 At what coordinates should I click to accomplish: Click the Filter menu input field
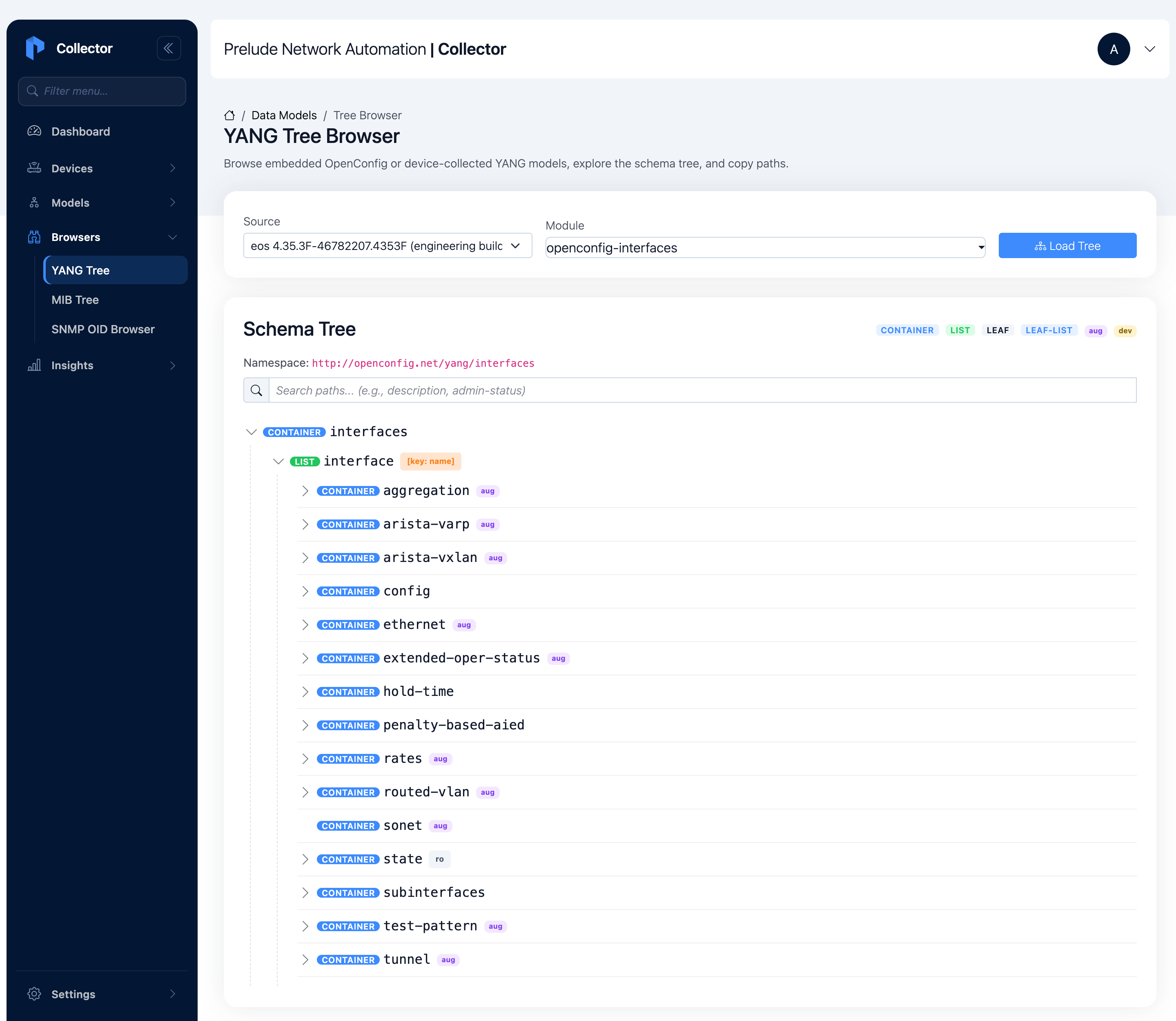102,91
